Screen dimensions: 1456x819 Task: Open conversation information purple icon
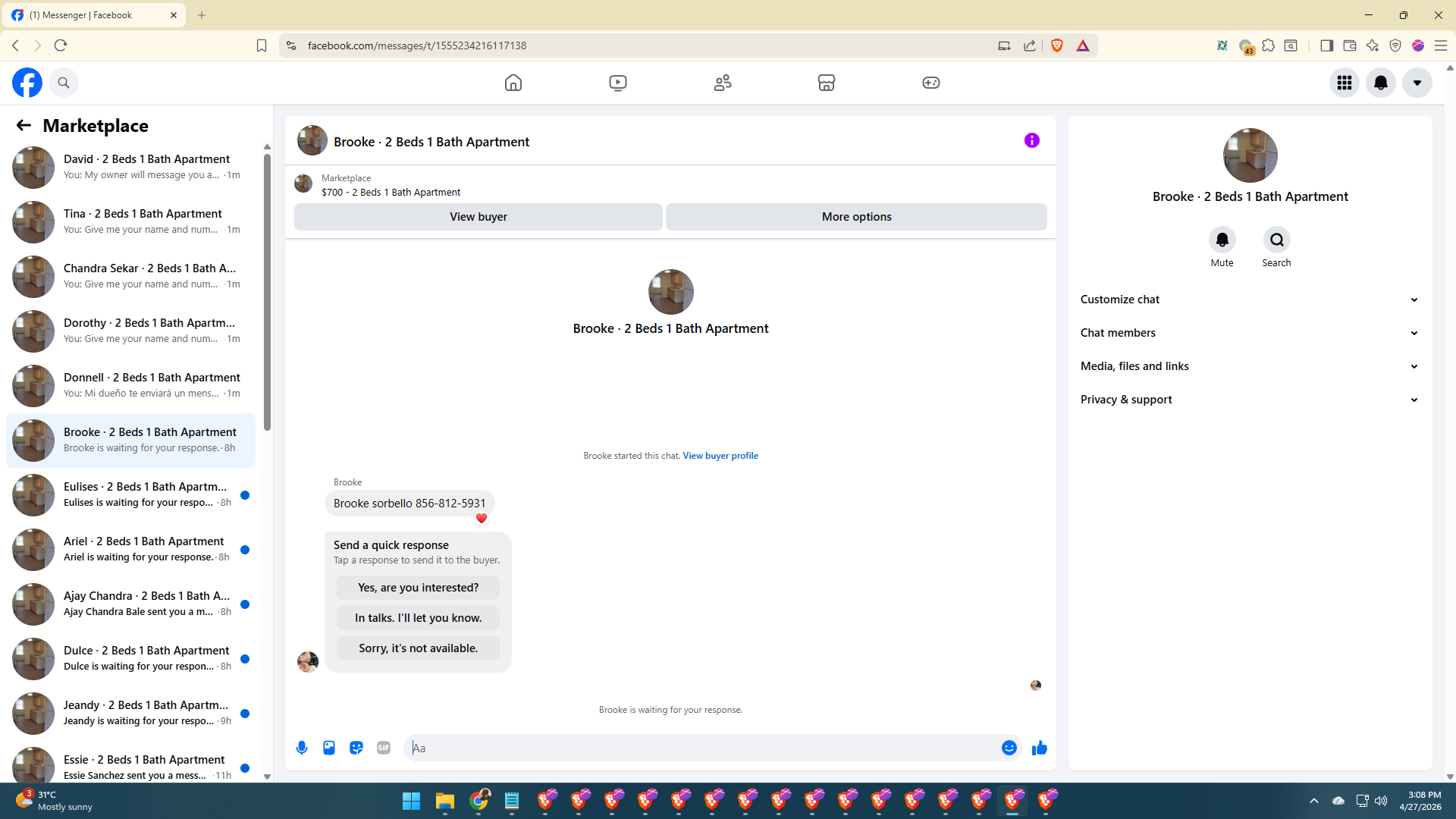pos(1032,140)
